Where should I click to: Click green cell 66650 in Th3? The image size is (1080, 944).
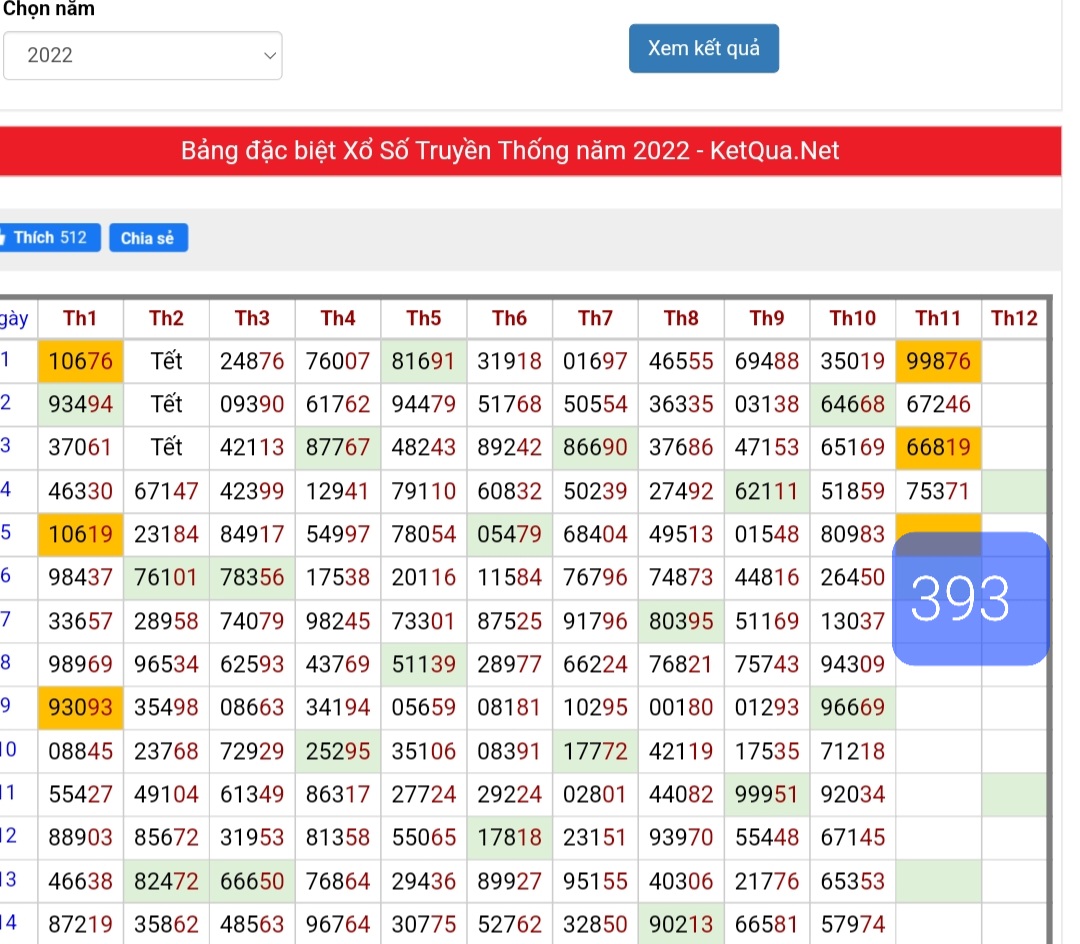[x=252, y=881]
